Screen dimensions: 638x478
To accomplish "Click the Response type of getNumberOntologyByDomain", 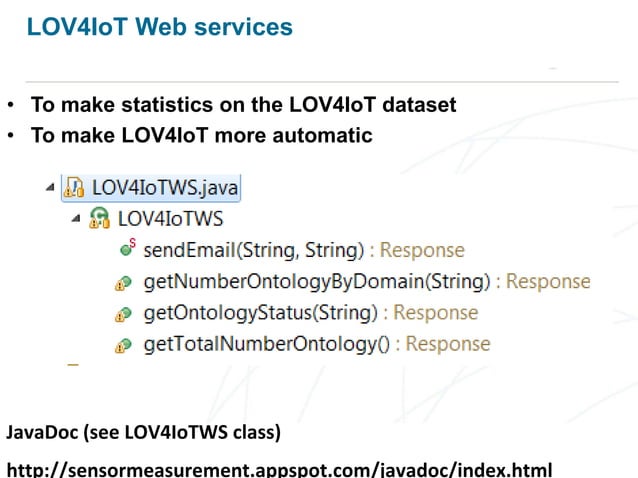I will click(548, 281).
